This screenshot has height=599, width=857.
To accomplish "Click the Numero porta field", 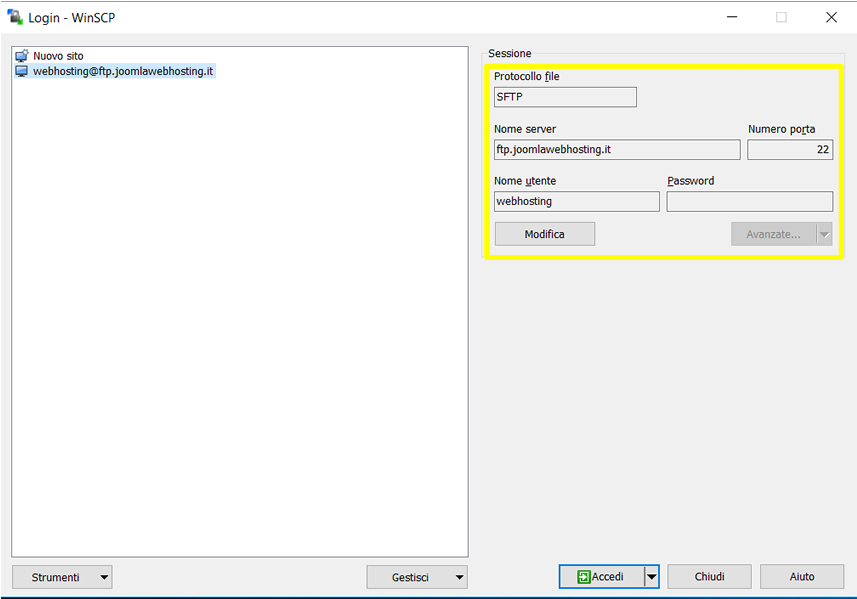I will pyautogui.click(x=789, y=150).
